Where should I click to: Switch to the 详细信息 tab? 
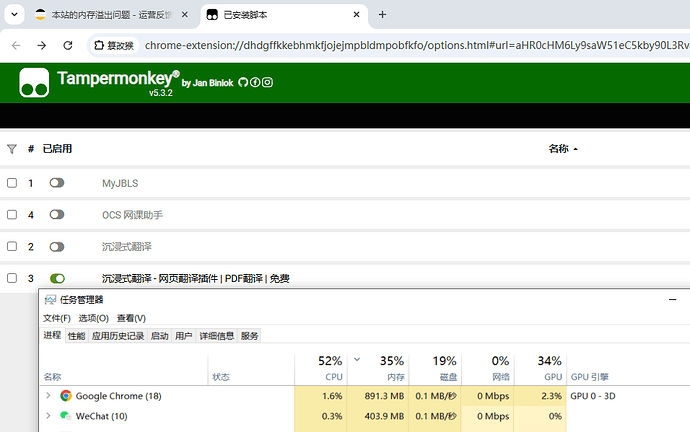pyautogui.click(x=217, y=336)
